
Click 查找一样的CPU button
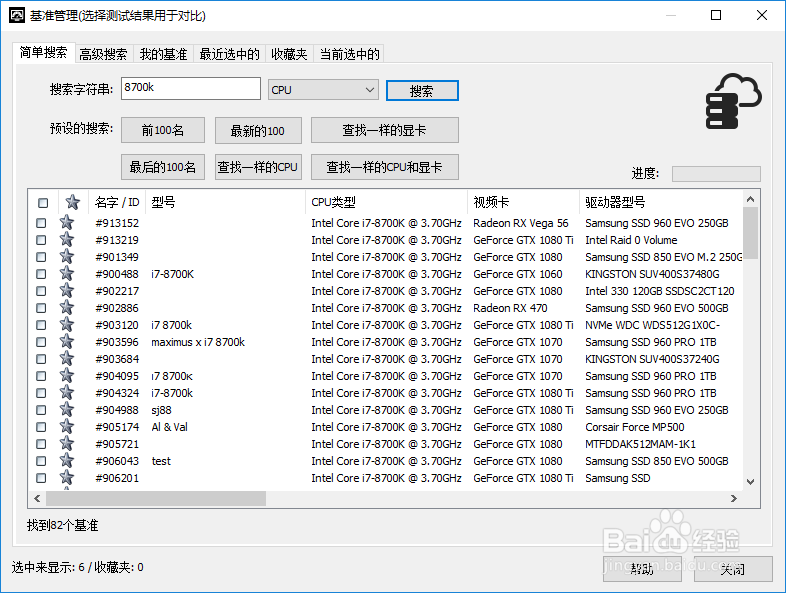(258, 167)
